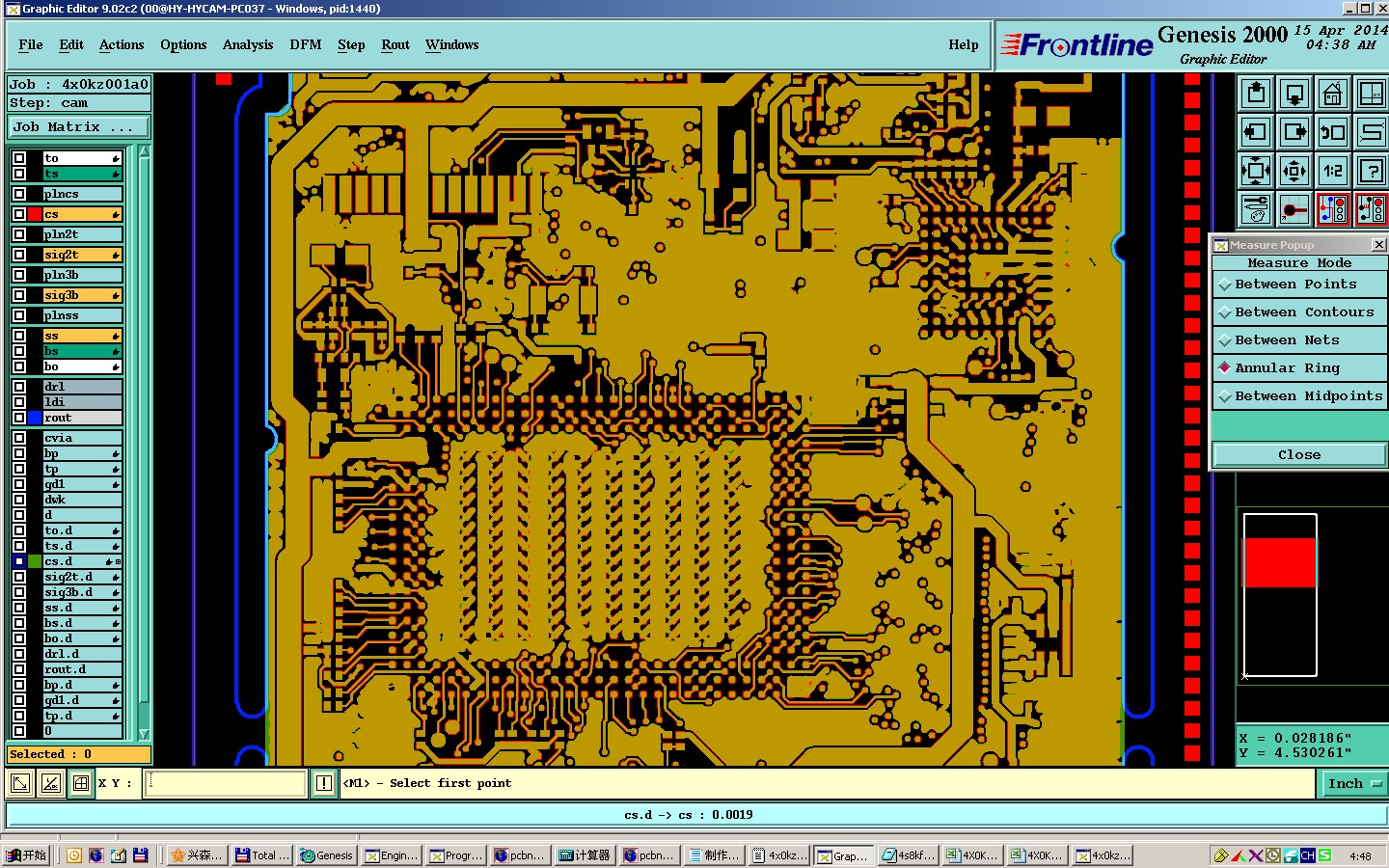Screen dimensions: 1389x868
Task: Click the question-mark area query icon
Action: click(x=1371, y=171)
